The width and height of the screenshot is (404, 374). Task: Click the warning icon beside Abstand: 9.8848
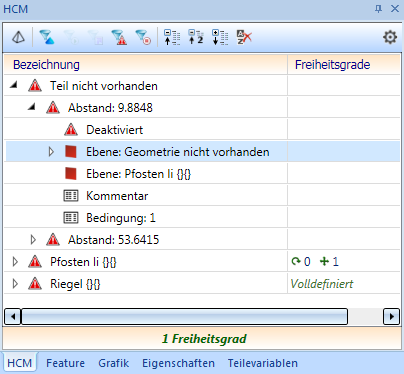pos(53,108)
